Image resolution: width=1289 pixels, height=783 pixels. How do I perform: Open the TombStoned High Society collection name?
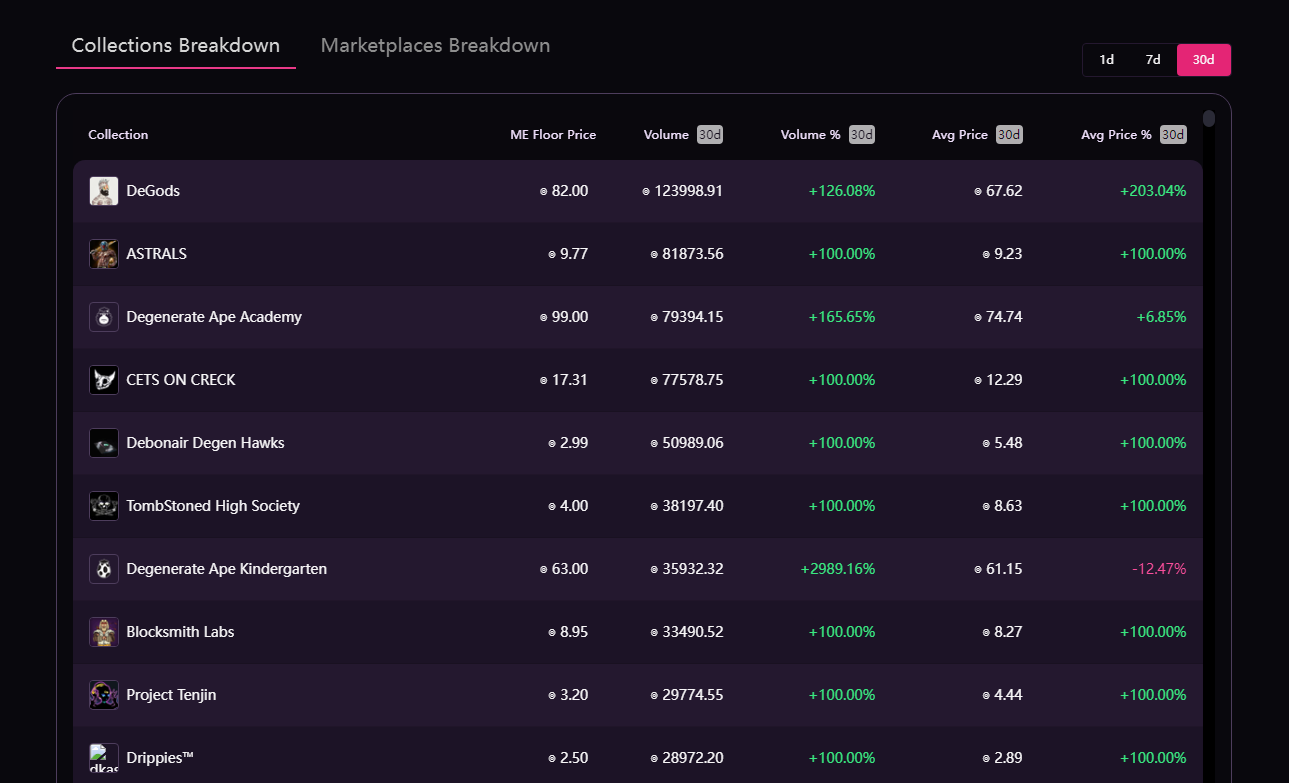pyautogui.click(x=213, y=506)
